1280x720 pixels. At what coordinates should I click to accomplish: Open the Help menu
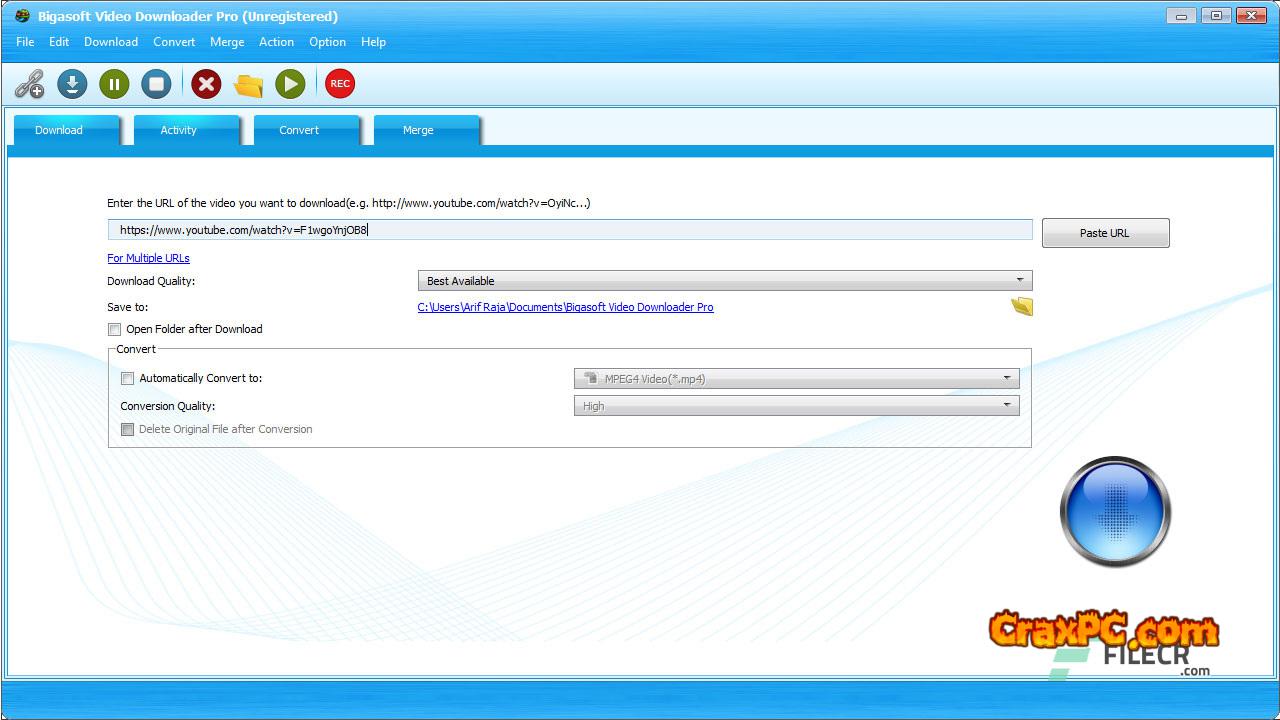tap(373, 42)
